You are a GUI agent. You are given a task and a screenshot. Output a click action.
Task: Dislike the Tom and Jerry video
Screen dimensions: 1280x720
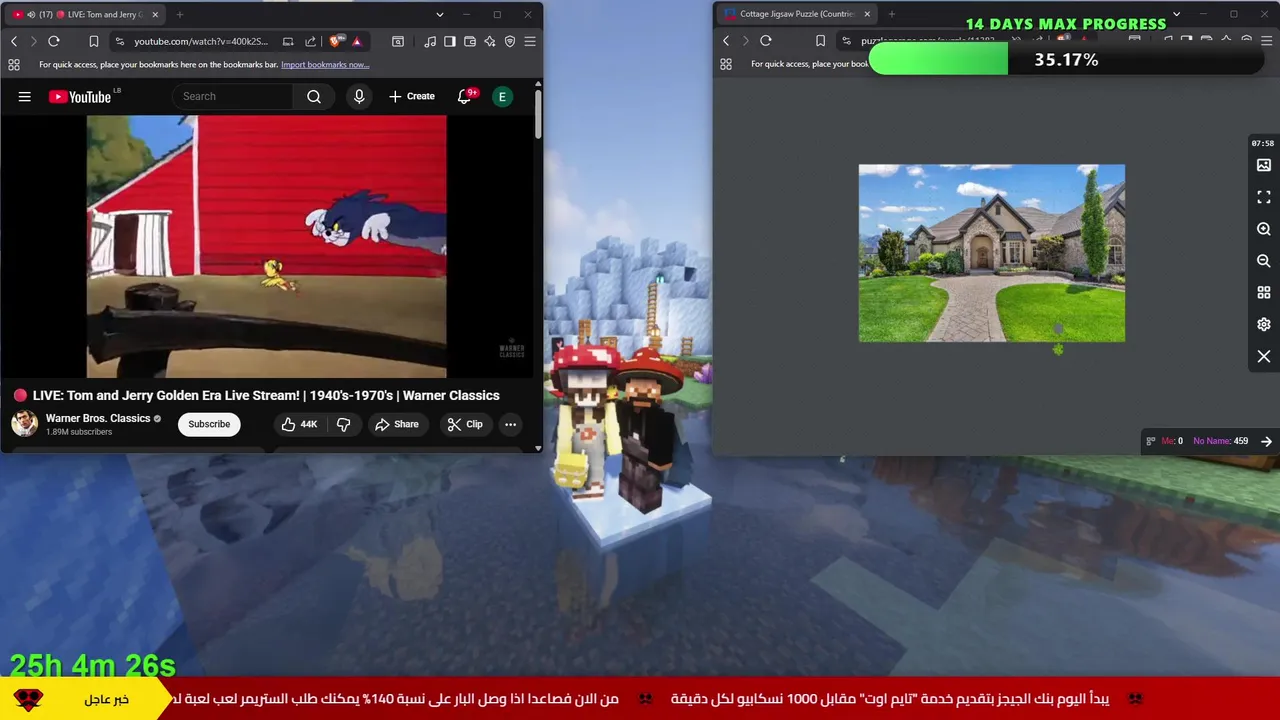343,424
